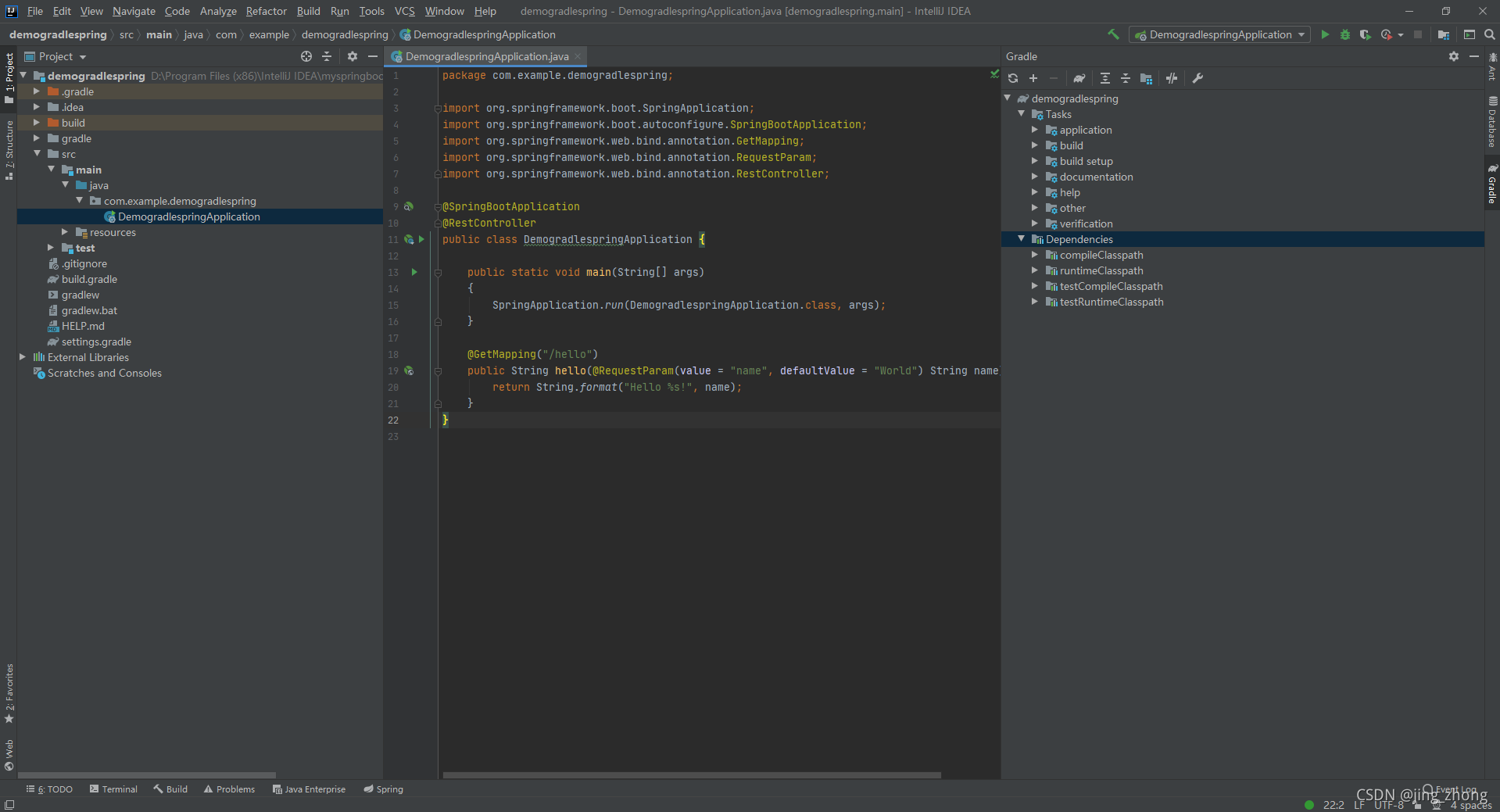Open Gradle build tool settings wrench
Image resolution: width=1500 pixels, height=812 pixels.
[x=1197, y=78]
